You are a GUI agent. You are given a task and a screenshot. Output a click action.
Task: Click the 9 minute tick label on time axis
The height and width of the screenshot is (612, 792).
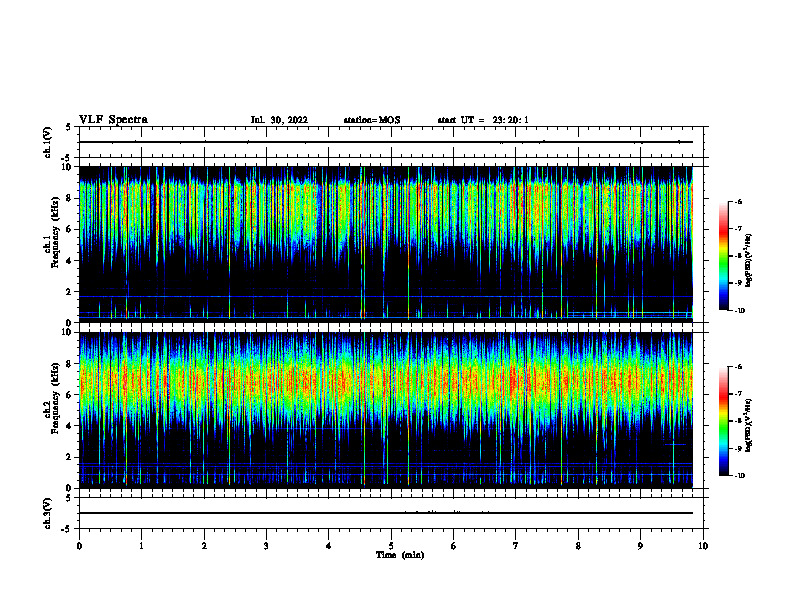tap(640, 546)
